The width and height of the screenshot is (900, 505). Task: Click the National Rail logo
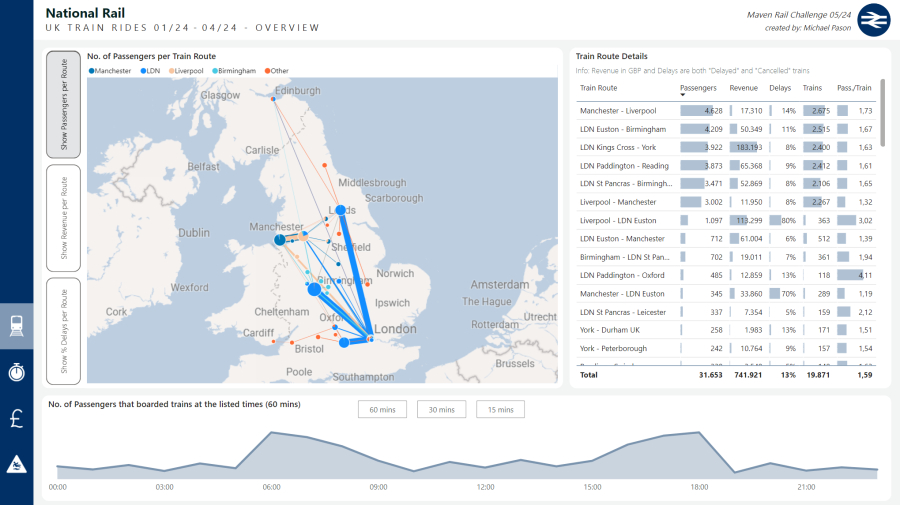point(873,19)
